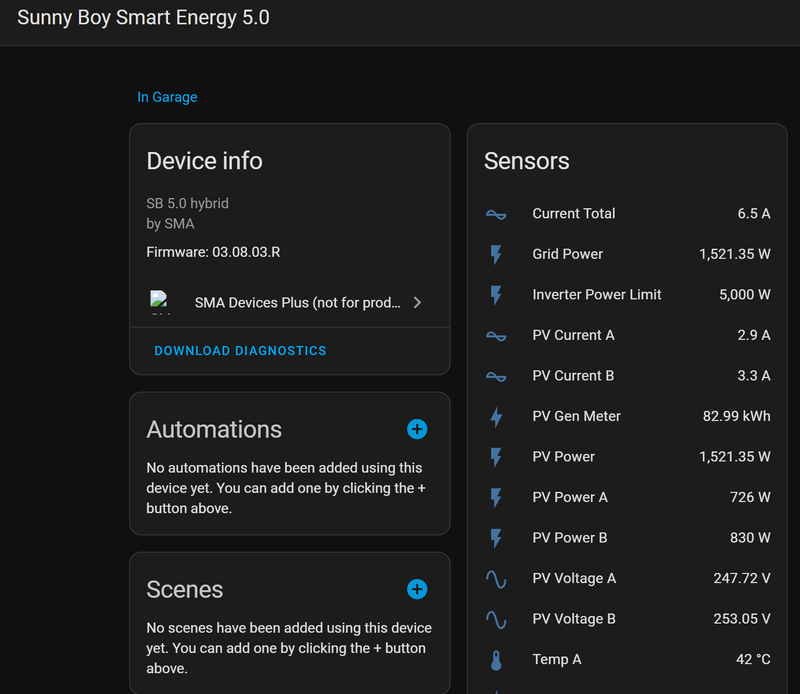Click the Automations card heading
The width and height of the screenshot is (800, 694).
tap(214, 430)
